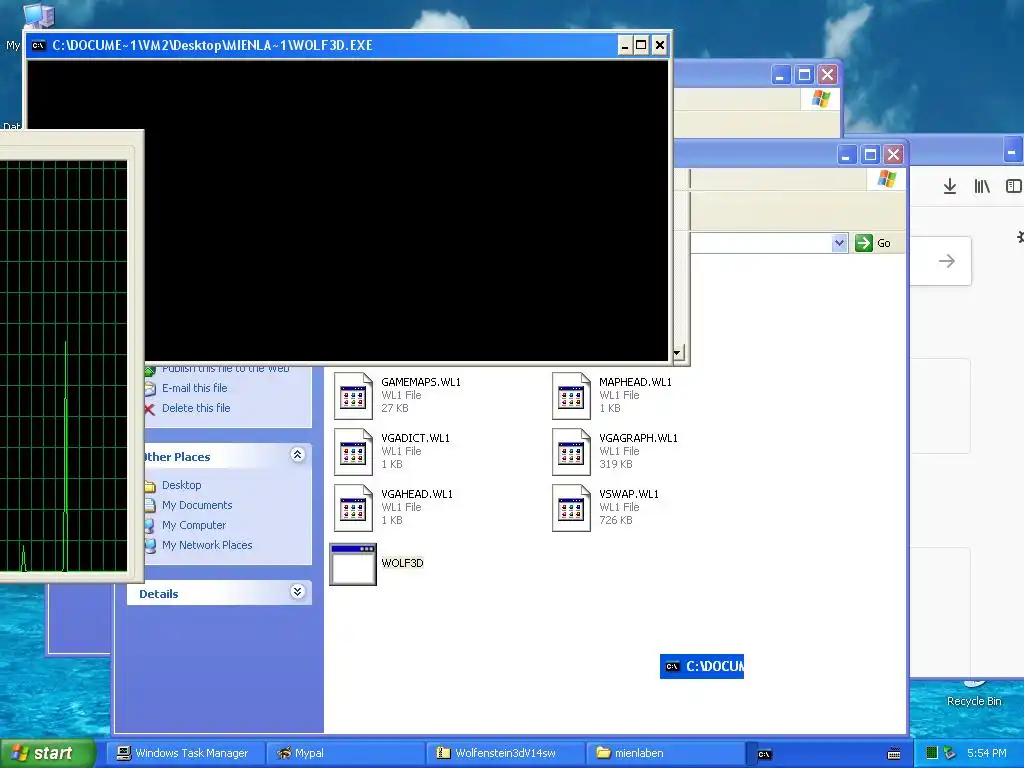Select the VGADICT.WL1 file icon
Screen dimensions: 1024x768
(353, 452)
